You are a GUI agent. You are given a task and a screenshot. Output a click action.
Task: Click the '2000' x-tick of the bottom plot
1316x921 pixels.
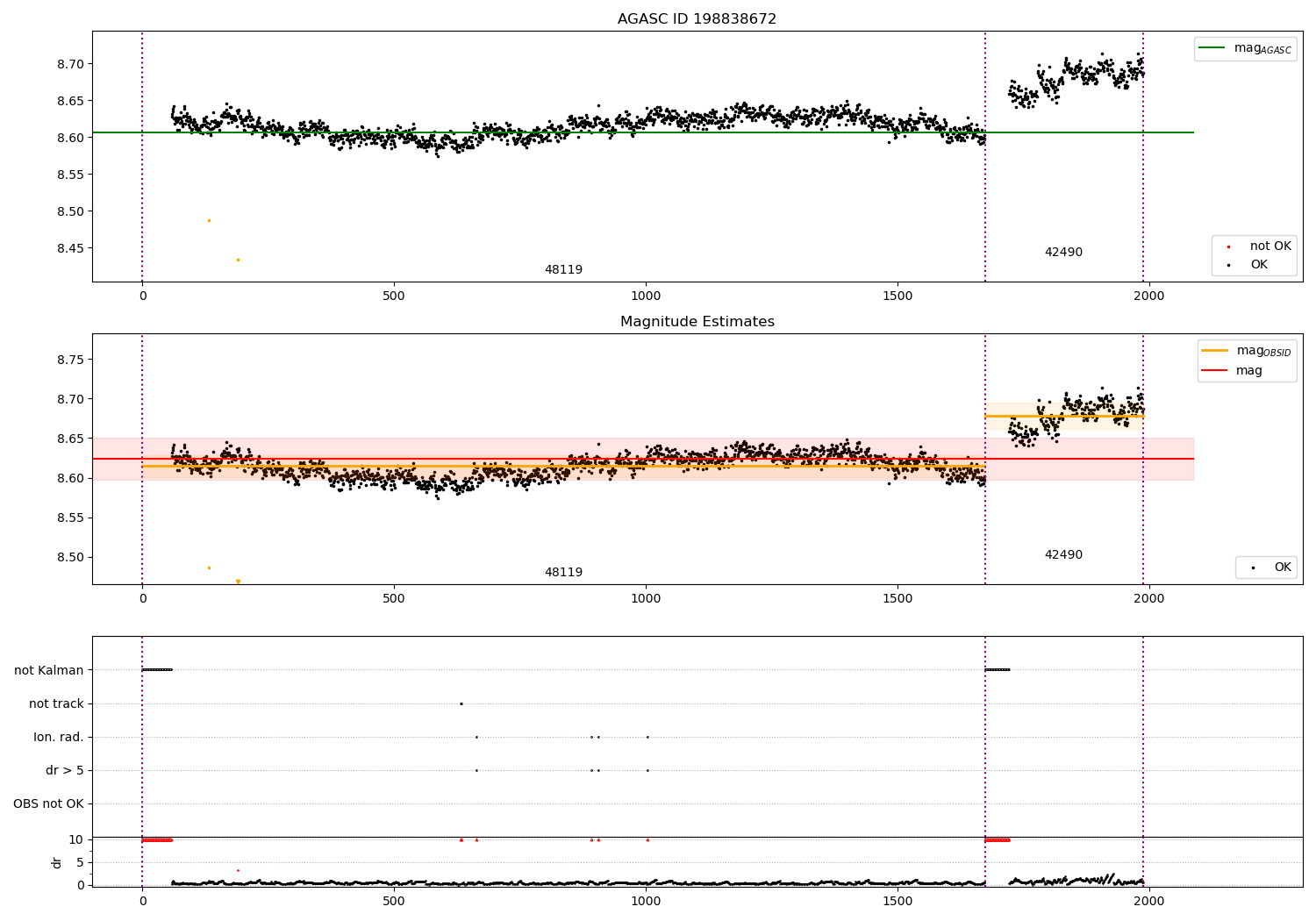point(1148,901)
